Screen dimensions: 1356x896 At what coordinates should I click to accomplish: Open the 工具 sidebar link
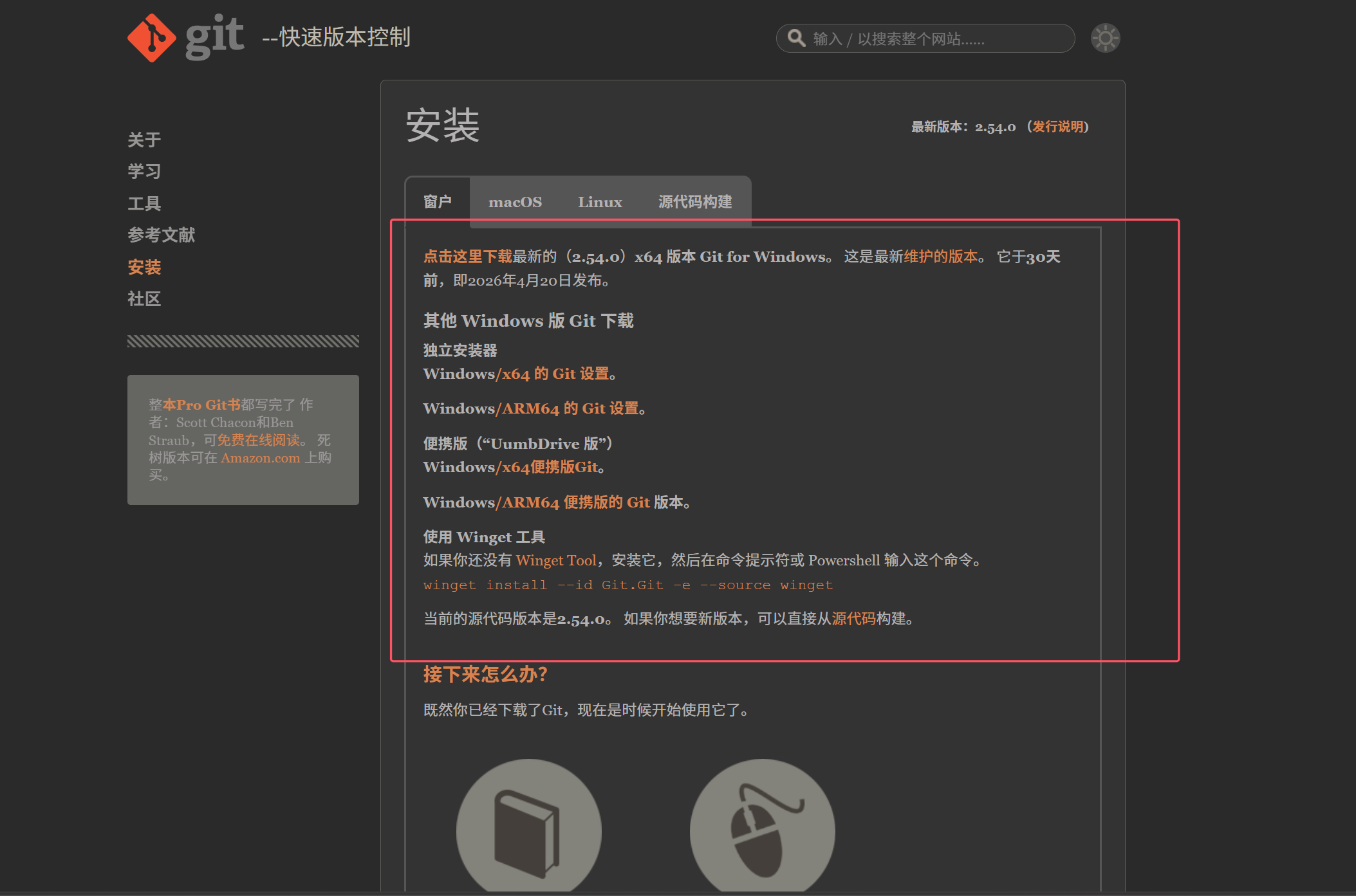(x=144, y=203)
